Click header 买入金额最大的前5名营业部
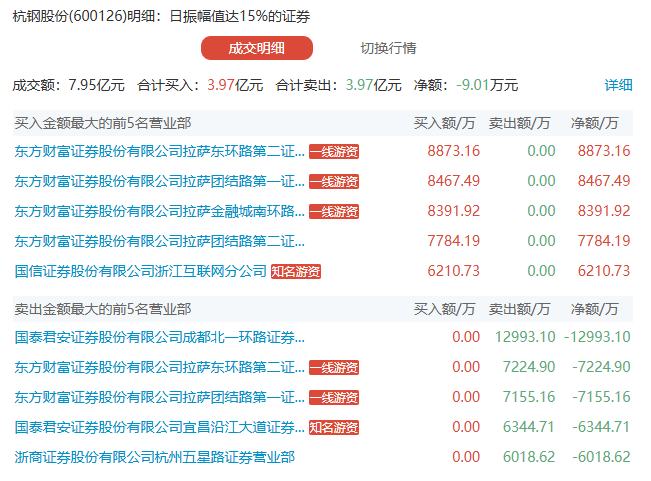The height and width of the screenshot is (481, 651). pos(103,123)
